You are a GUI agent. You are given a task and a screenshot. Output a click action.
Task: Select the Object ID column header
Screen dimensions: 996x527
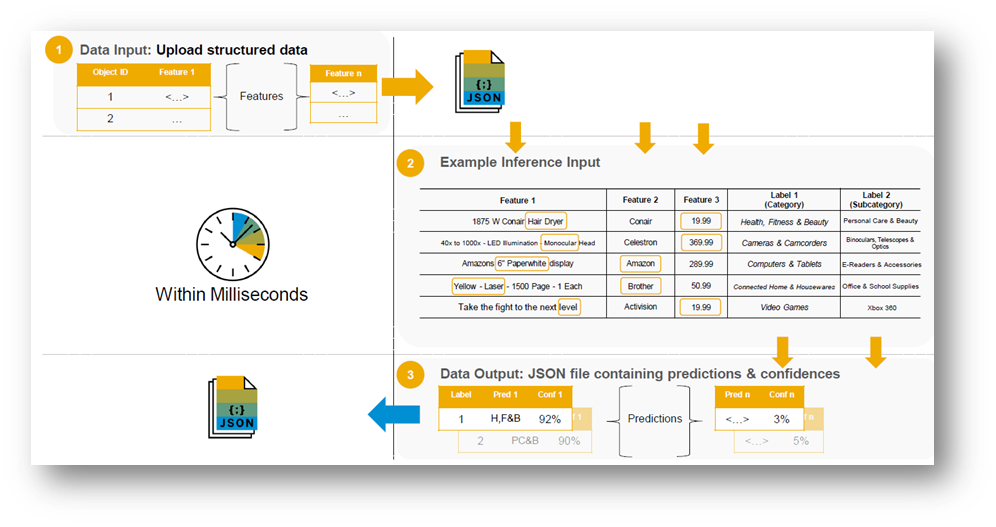[x=110, y=73]
